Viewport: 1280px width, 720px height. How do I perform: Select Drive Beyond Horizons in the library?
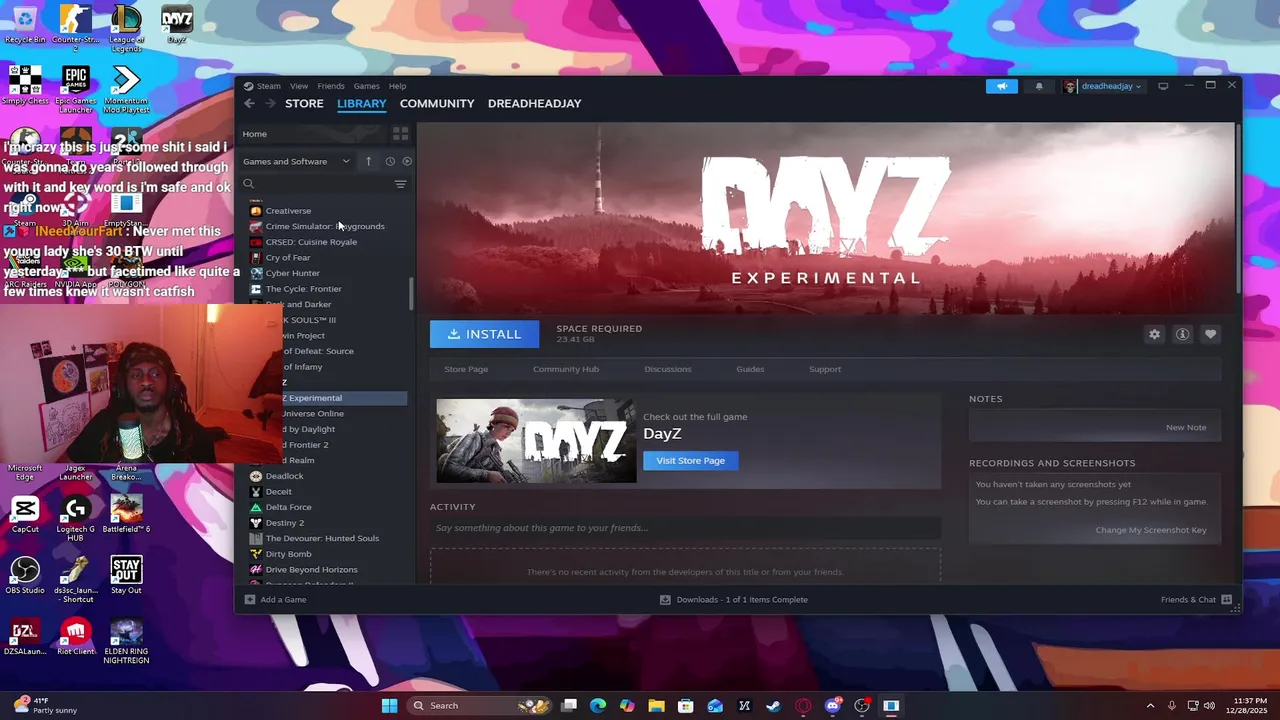(311, 570)
